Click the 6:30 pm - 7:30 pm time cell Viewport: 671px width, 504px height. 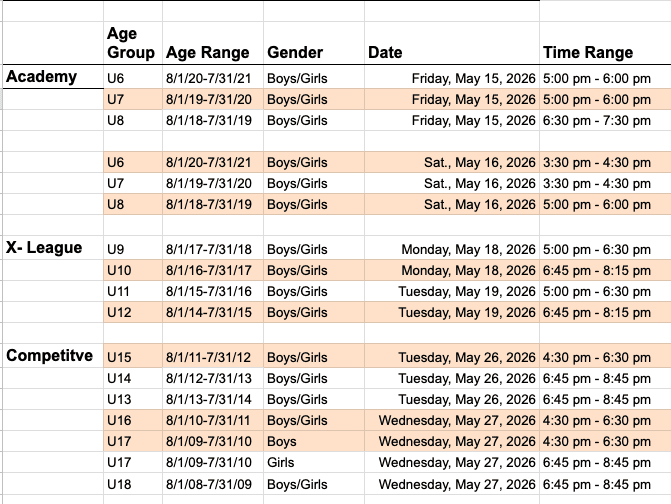click(597, 120)
